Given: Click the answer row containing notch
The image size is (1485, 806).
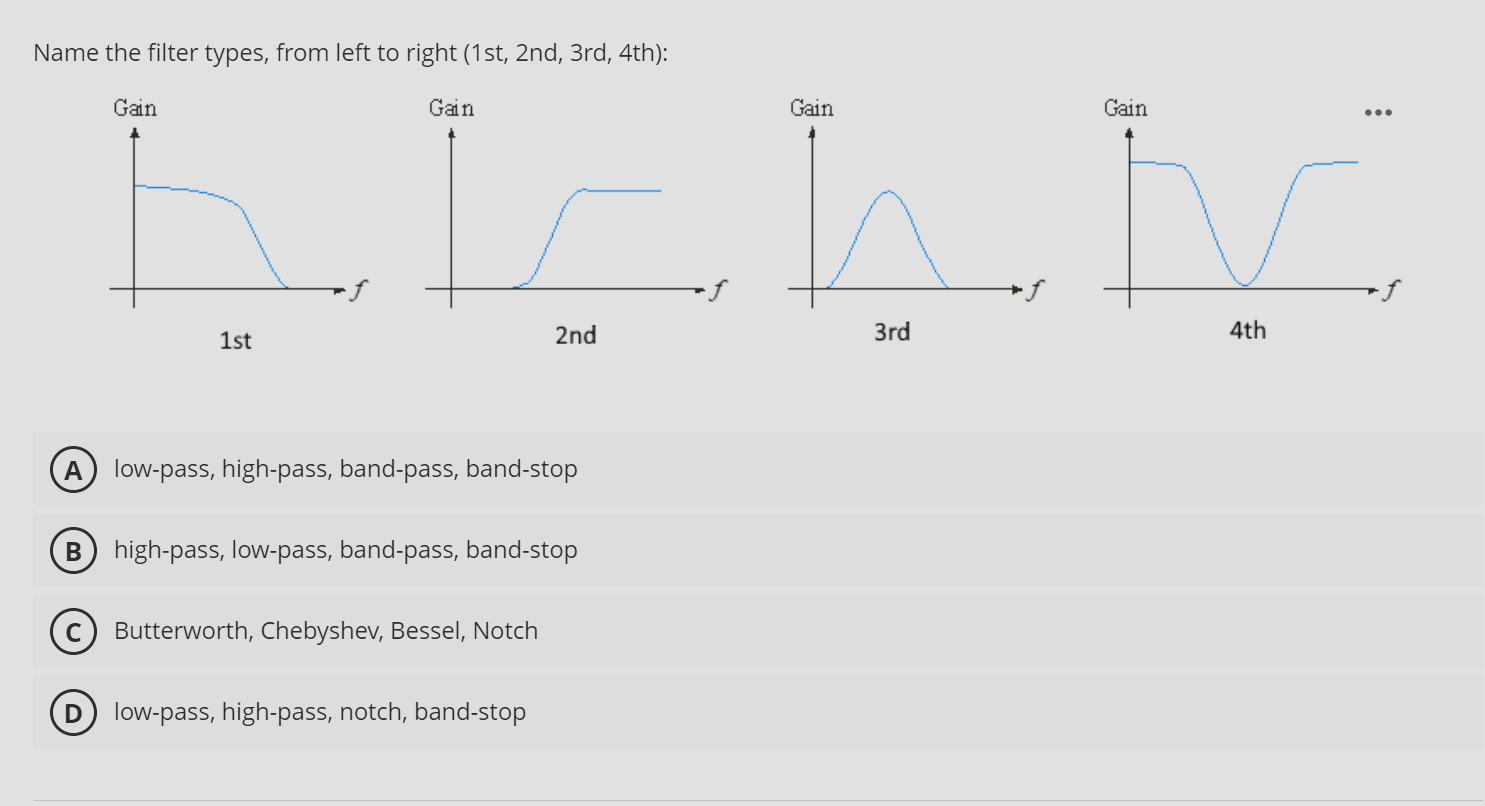Looking at the screenshot, I should click(x=320, y=712).
